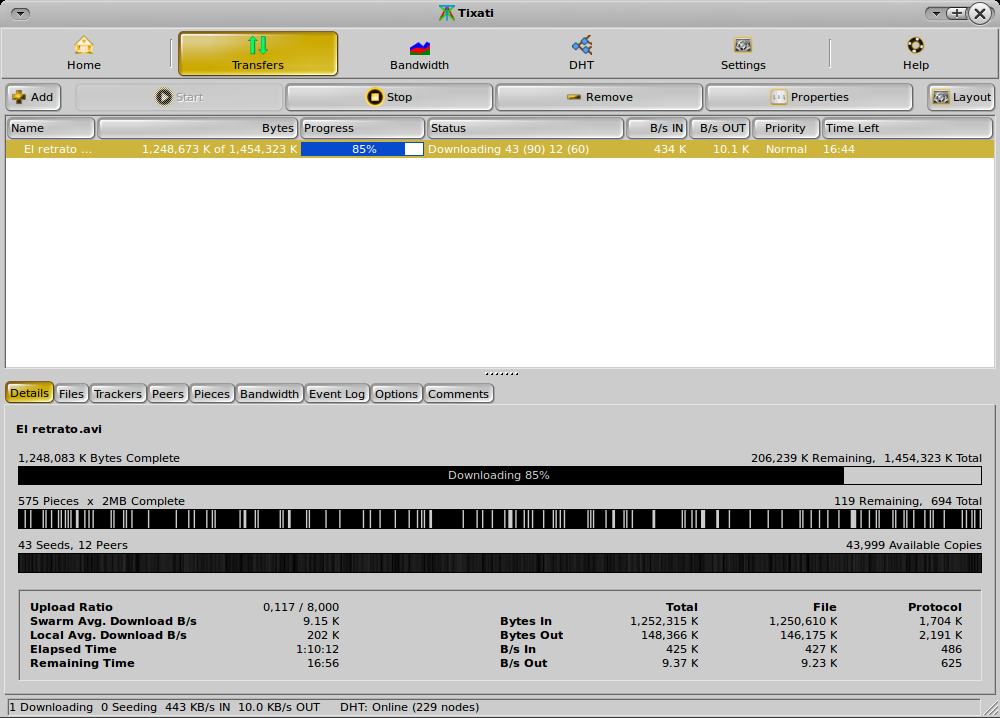
Task: Sort transfers by the Name column
Action: pos(50,128)
